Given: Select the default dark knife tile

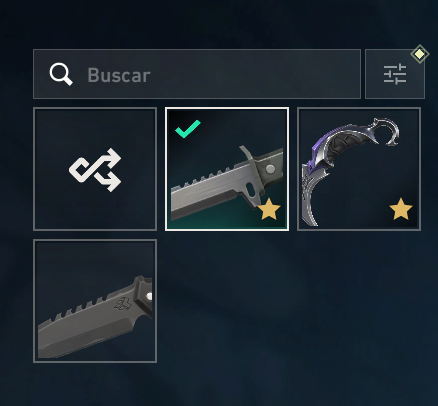Looking at the screenshot, I should coord(95,301).
